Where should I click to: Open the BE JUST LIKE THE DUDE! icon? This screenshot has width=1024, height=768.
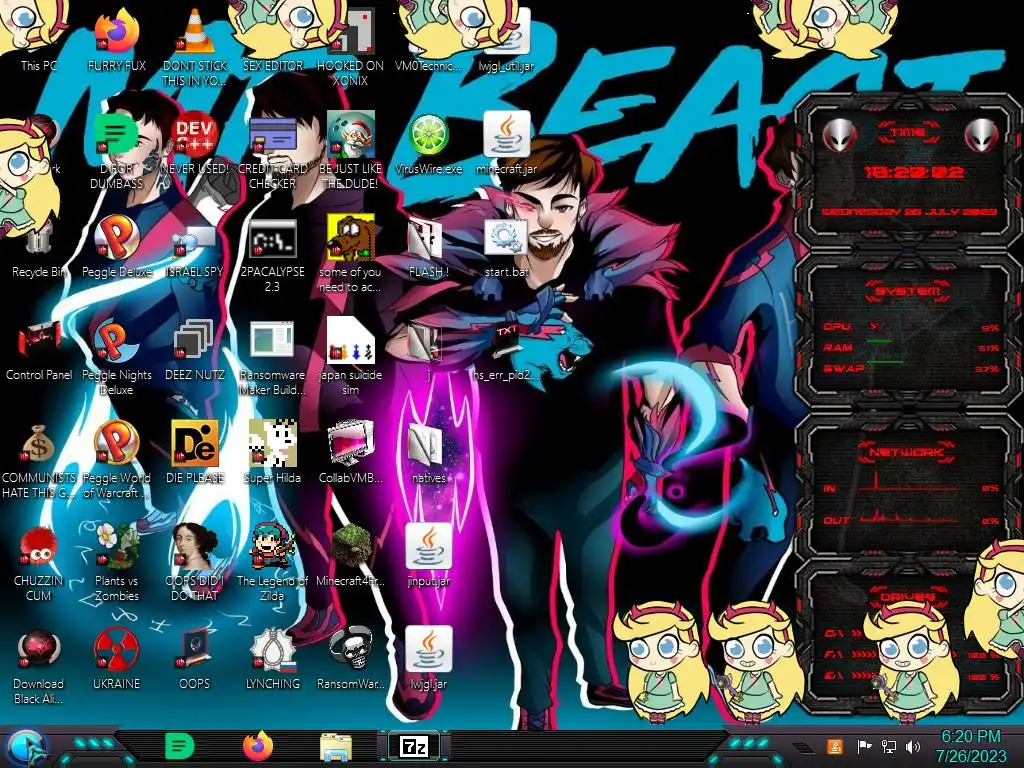point(351,152)
